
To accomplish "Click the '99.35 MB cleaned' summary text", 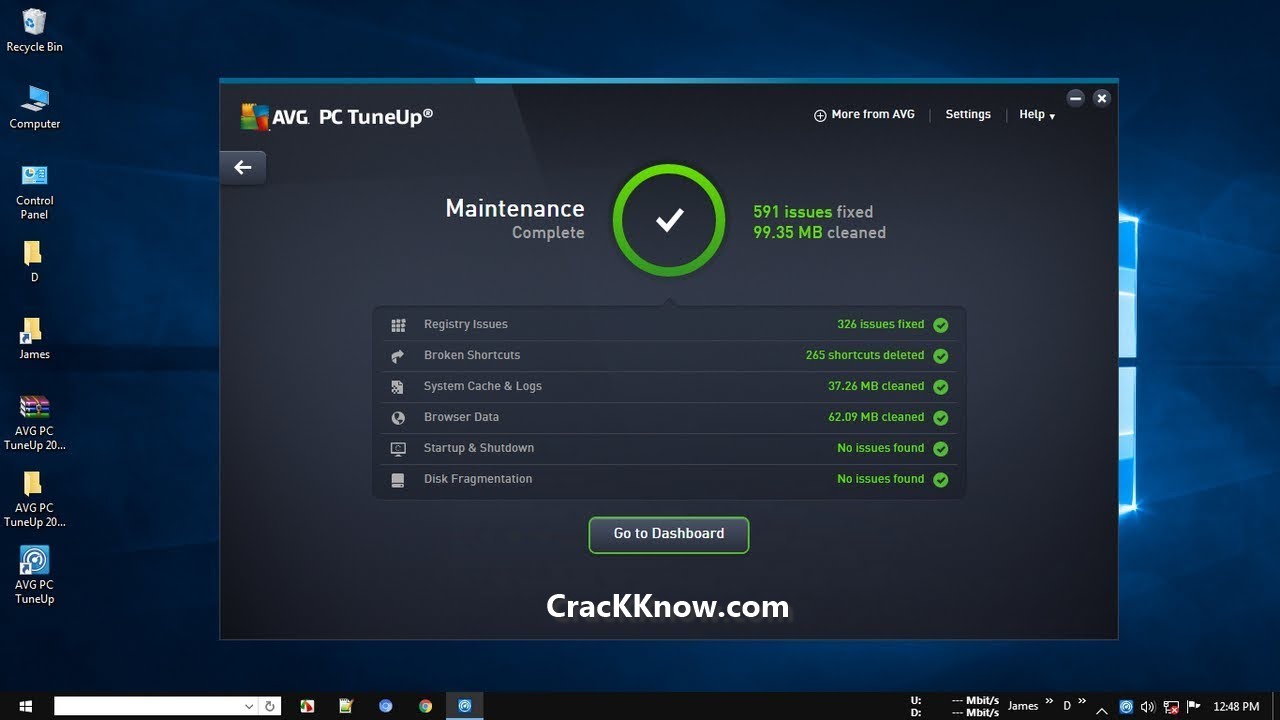I will (x=819, y=233).
